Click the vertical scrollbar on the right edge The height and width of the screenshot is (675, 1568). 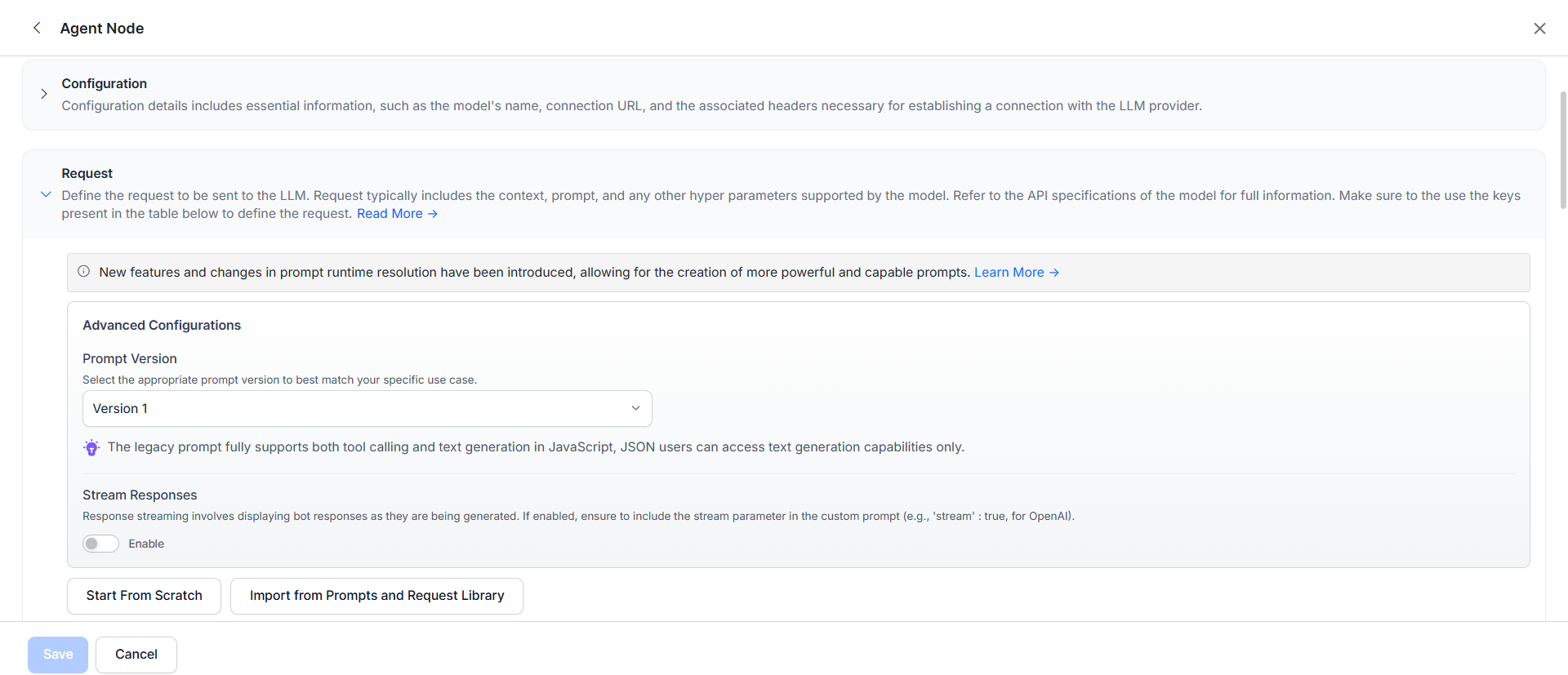tap(1562, 151)
